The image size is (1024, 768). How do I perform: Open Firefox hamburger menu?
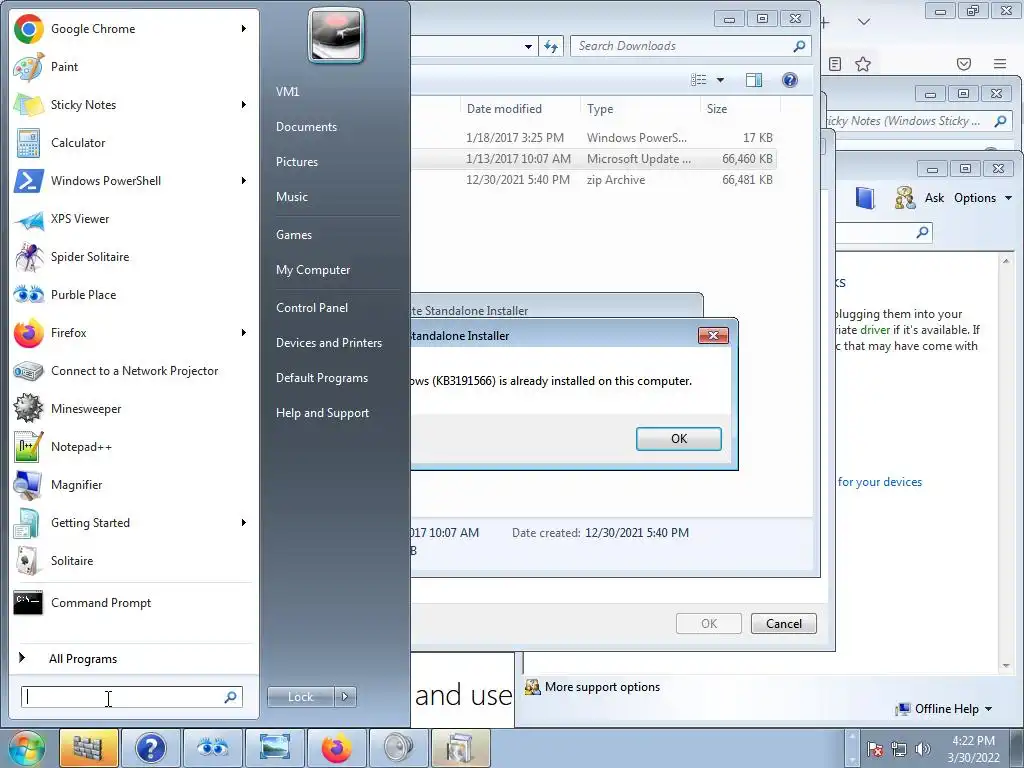click(x=1000, y=64)
